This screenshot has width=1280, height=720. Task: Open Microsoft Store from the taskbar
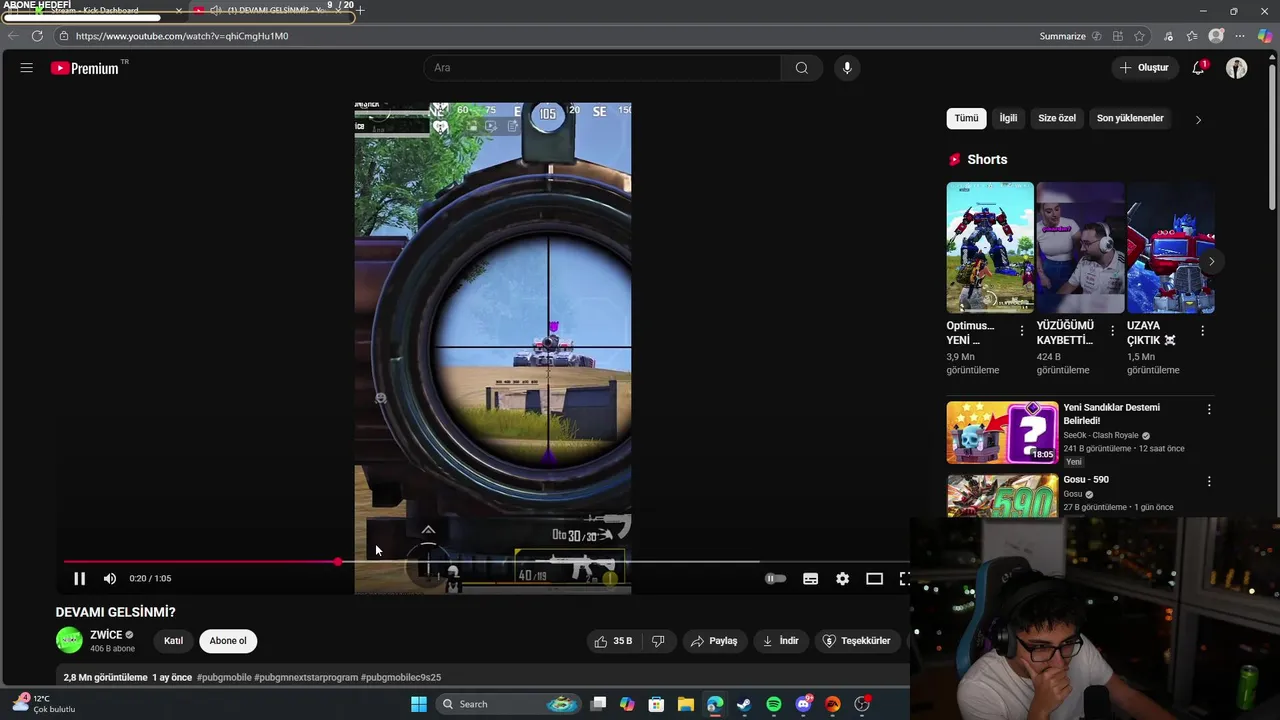coord(656,704)
